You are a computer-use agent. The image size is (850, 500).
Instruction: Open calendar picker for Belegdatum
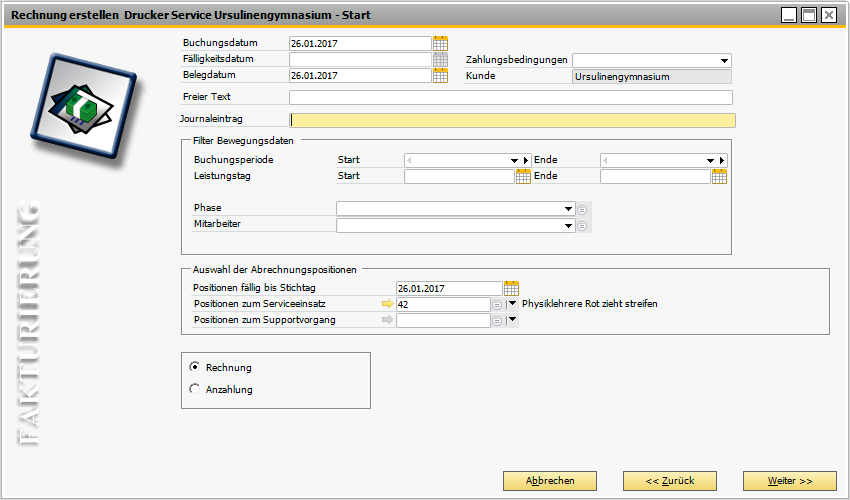(440, 75)
